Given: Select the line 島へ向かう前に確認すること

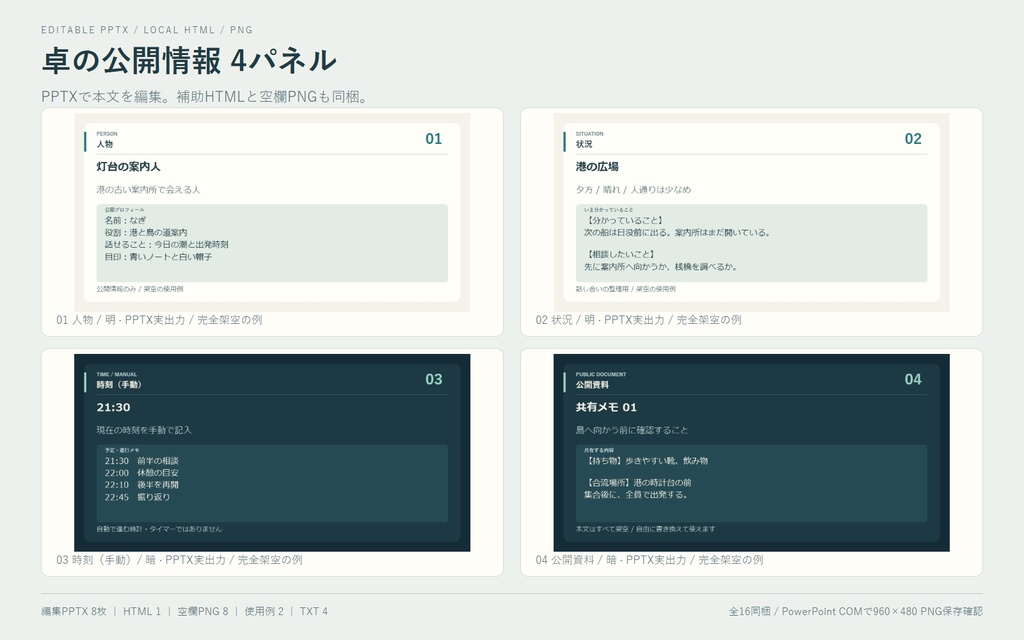Looking at the screenshot, I should point(632,430).
